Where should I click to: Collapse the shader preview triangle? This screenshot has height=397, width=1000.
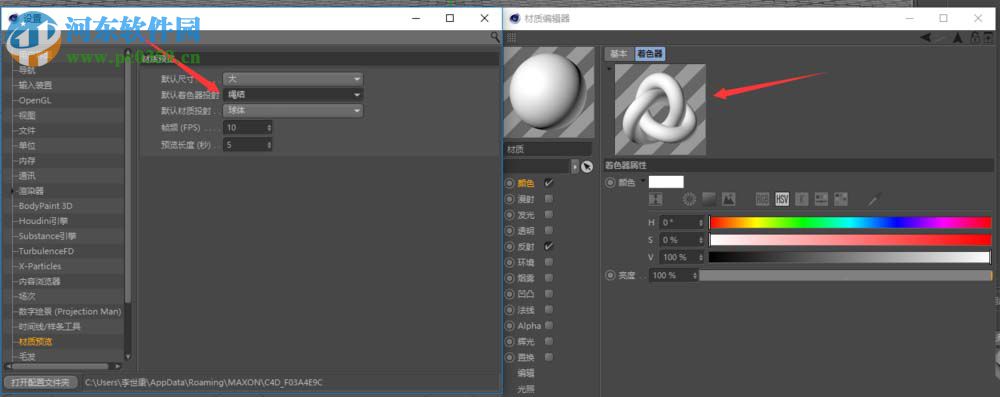click(609, 68)
